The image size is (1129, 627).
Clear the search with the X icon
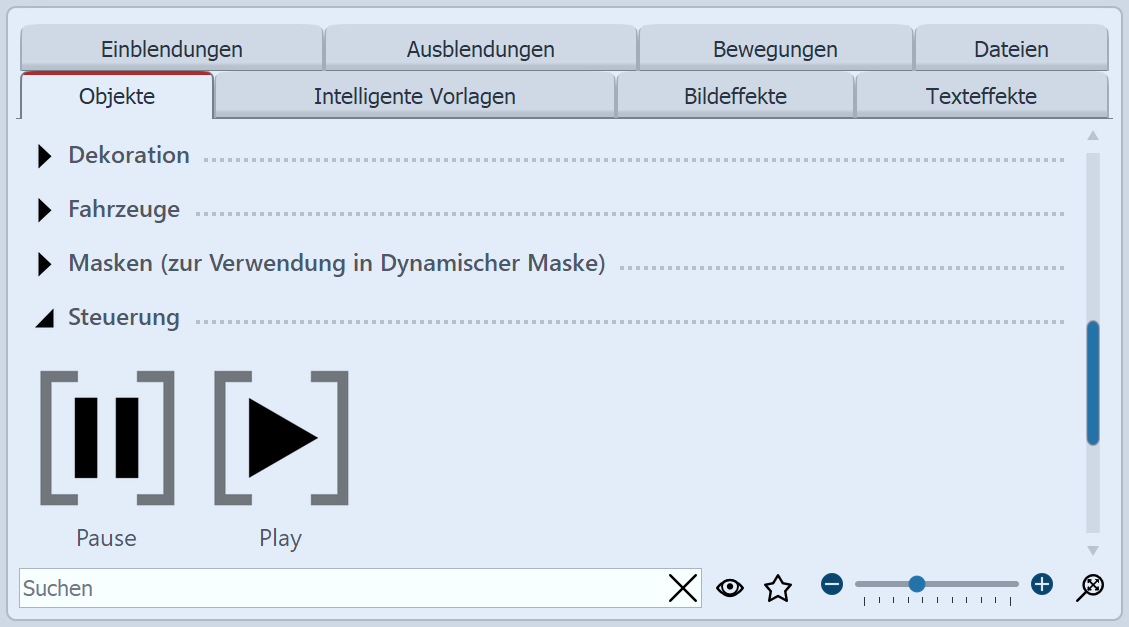(683, 588)
